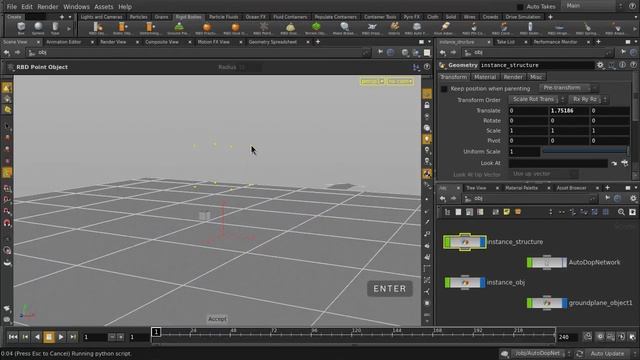Switch to the Material parameter tab
The width and height of the screenshot is (640, 360).
point(485,77)
